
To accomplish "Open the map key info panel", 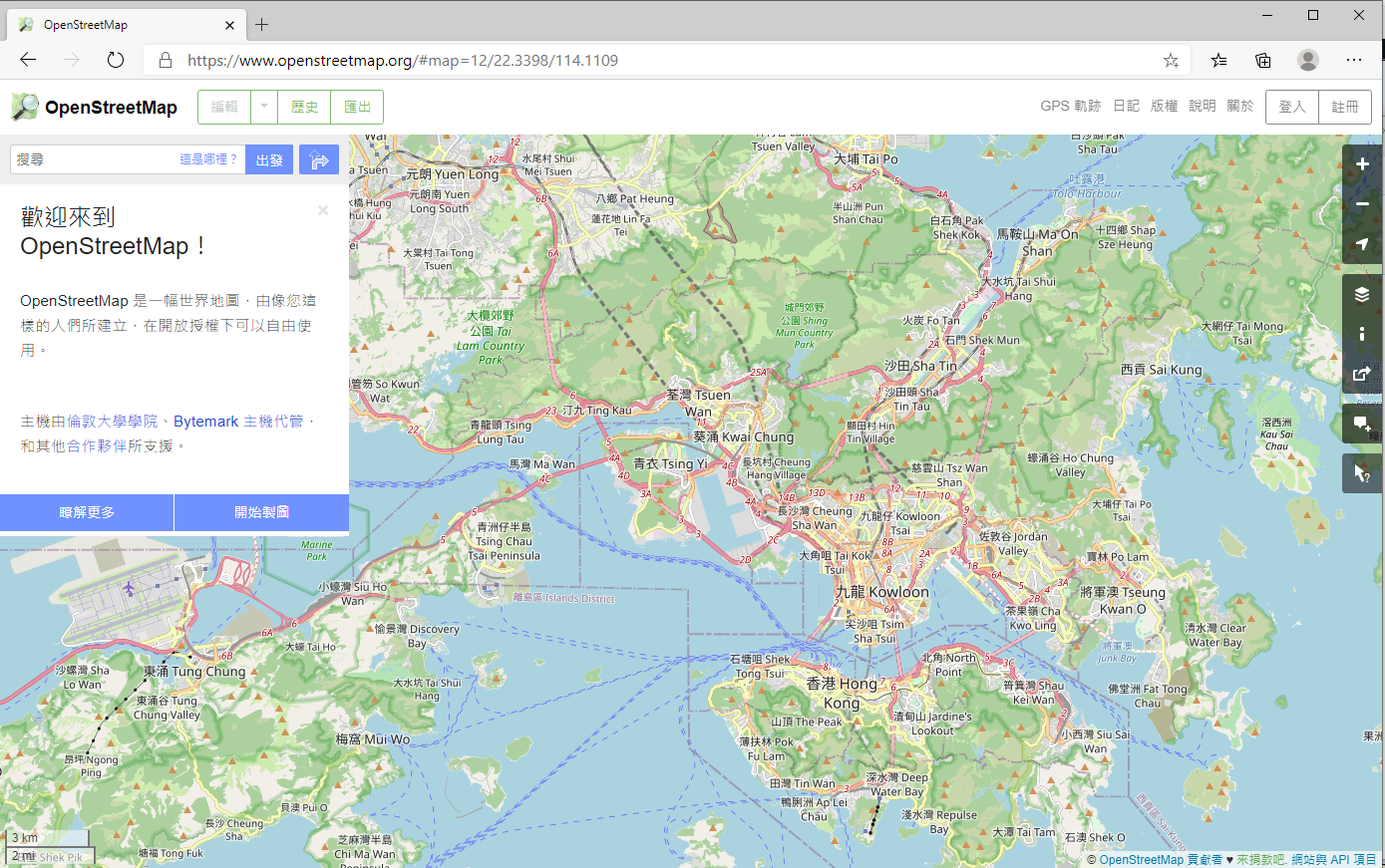I will (1362, 334).
